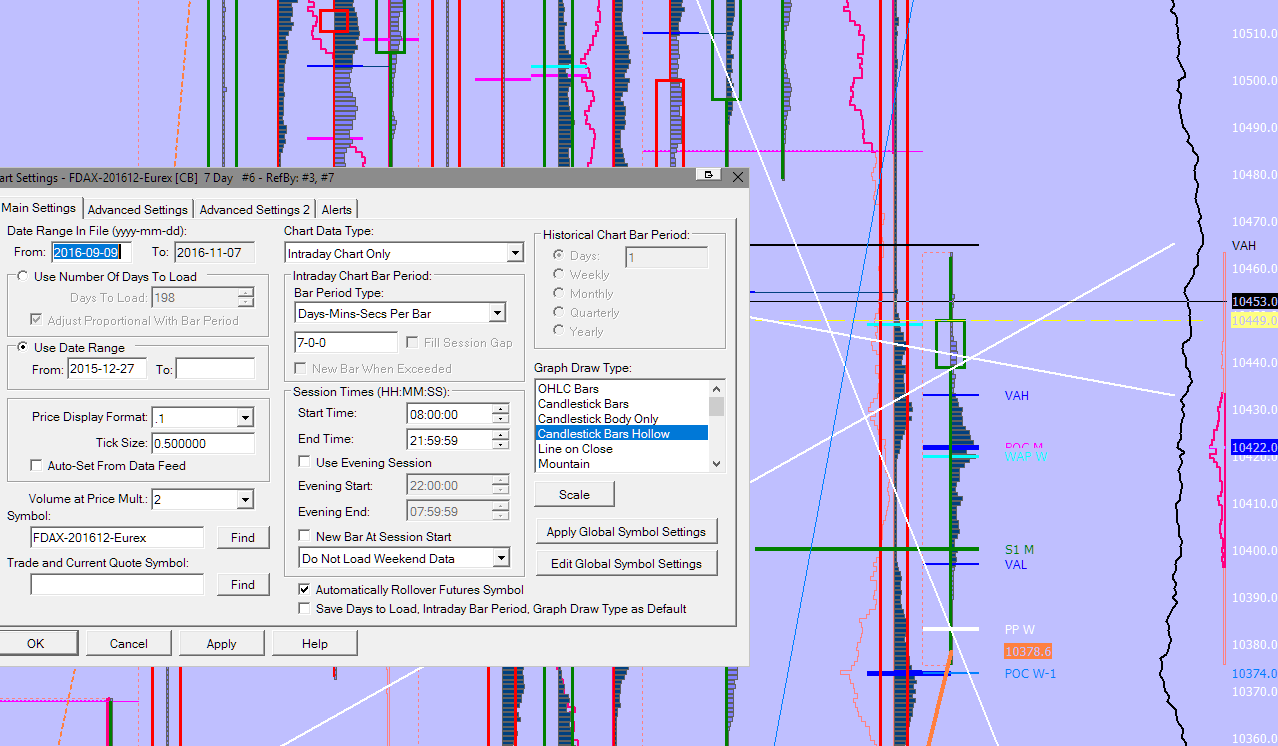
Task: Click the pin icon in dialog title bar
Action: (709, 176)
